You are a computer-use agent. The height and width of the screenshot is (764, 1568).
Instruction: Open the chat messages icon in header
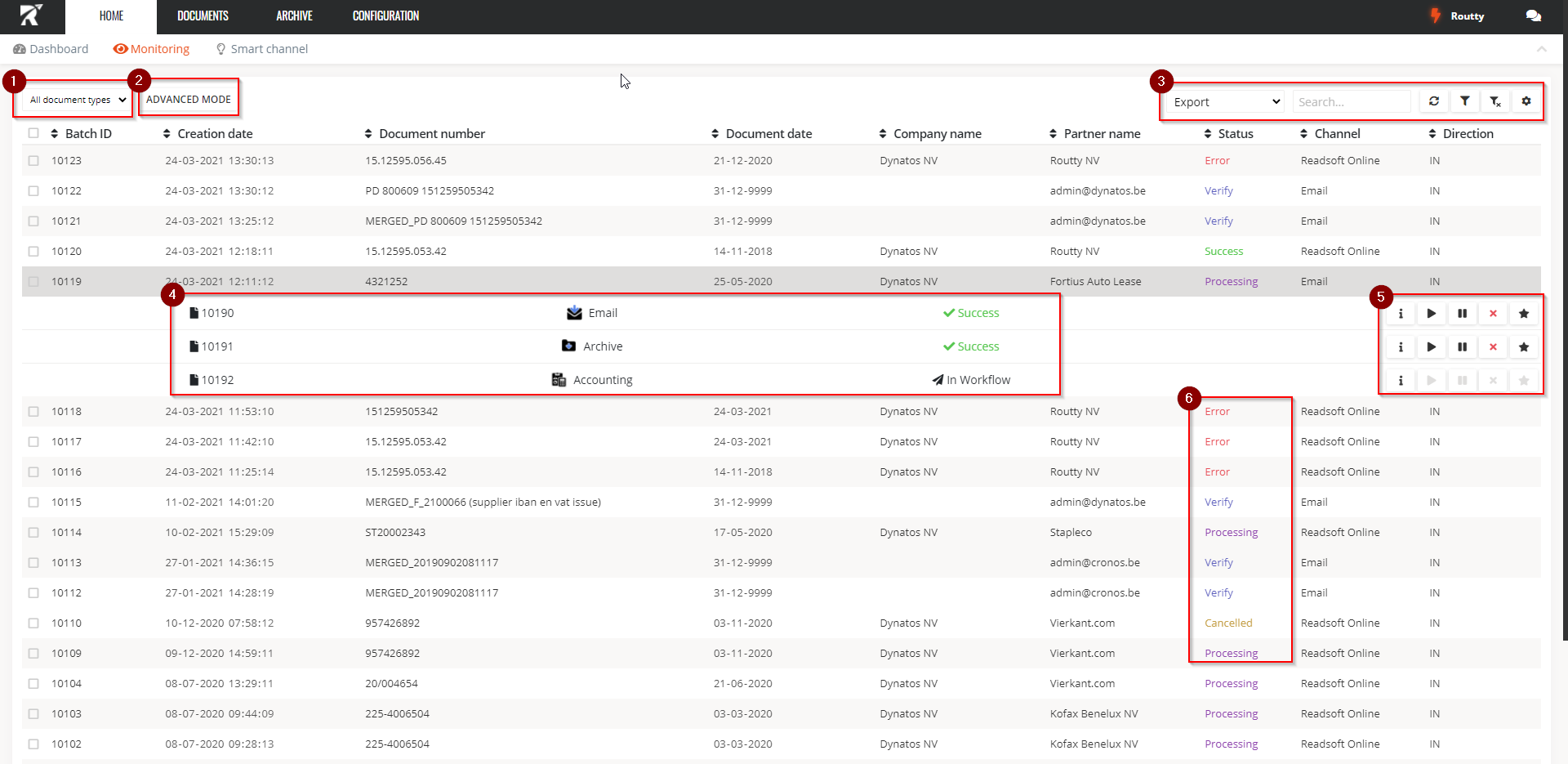tap(1534, 16)
